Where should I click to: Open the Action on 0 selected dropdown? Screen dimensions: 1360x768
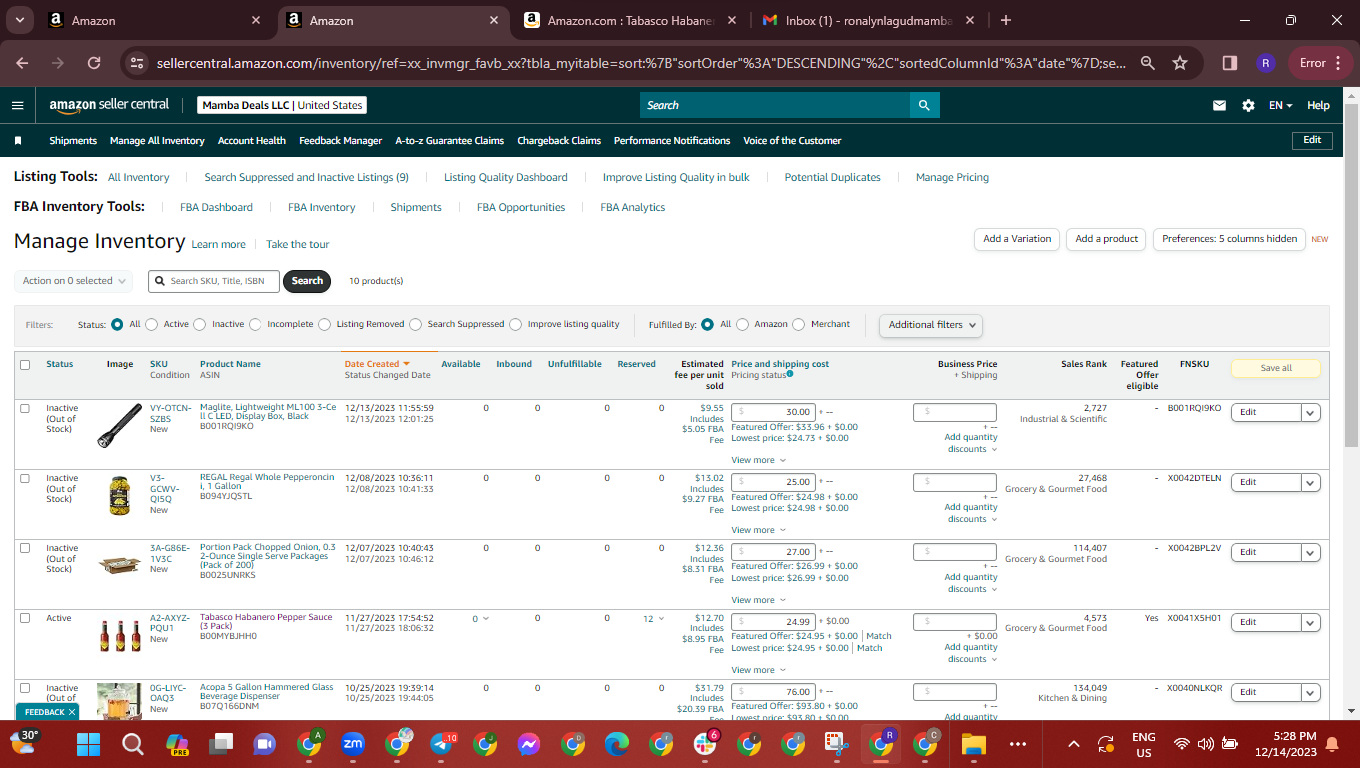(74, 281)
